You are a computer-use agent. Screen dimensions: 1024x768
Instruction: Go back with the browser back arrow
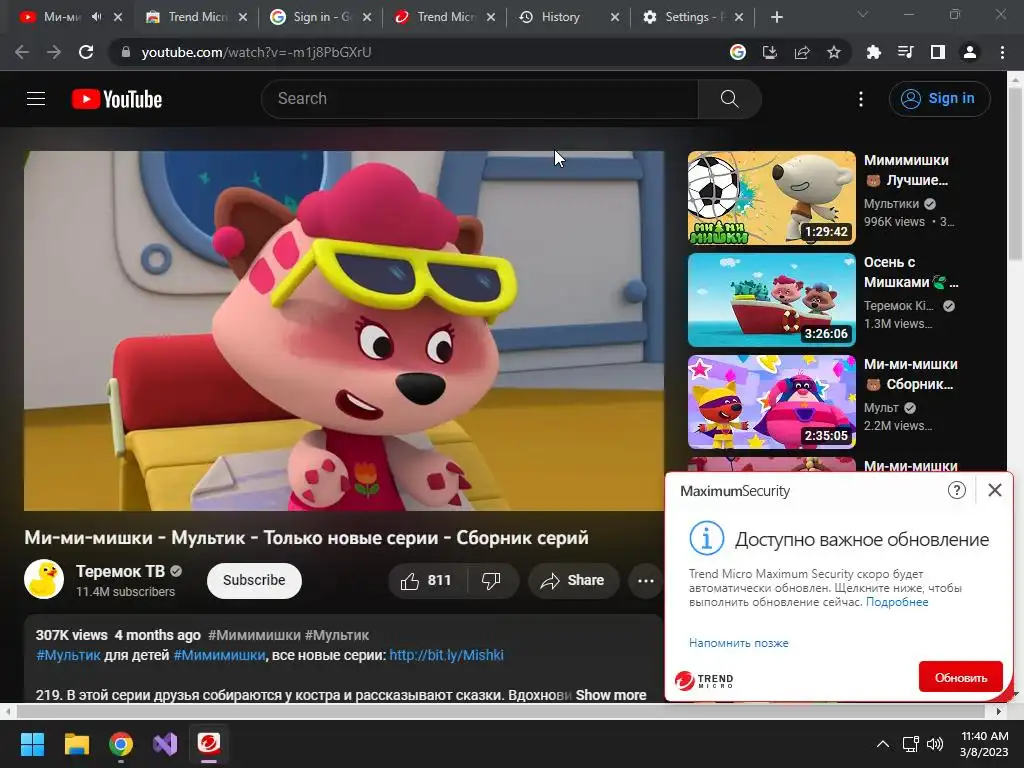[x=22, y=52]
